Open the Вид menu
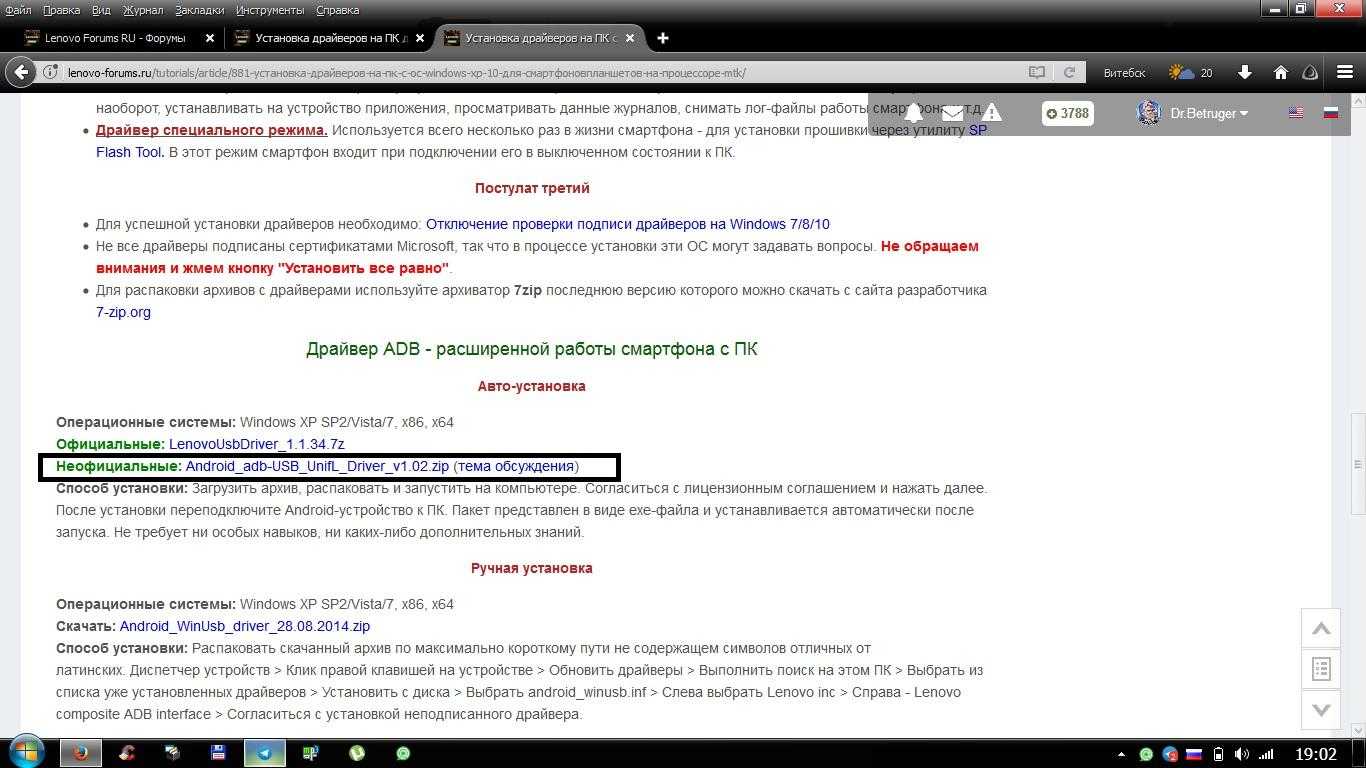 coord(101,10)
